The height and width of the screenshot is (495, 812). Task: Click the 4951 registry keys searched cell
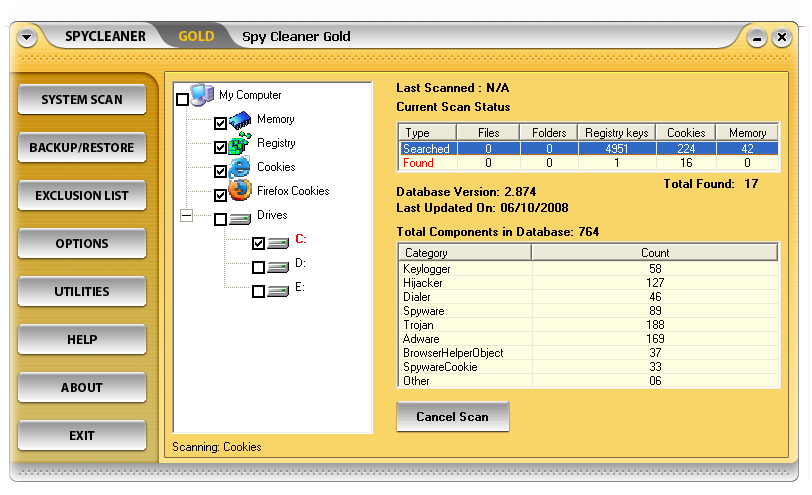(617, 149)
